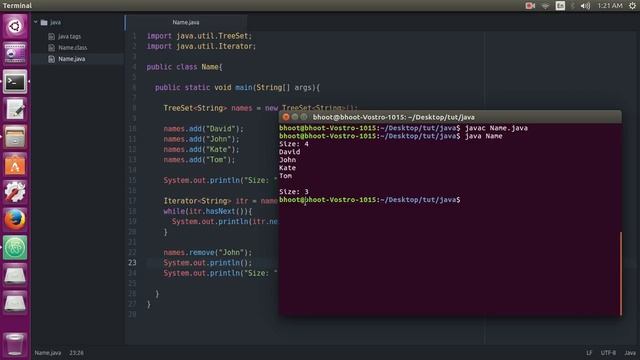Click line number 23 in the gutter
Screen dimensions: 640x360
(132, 262)
